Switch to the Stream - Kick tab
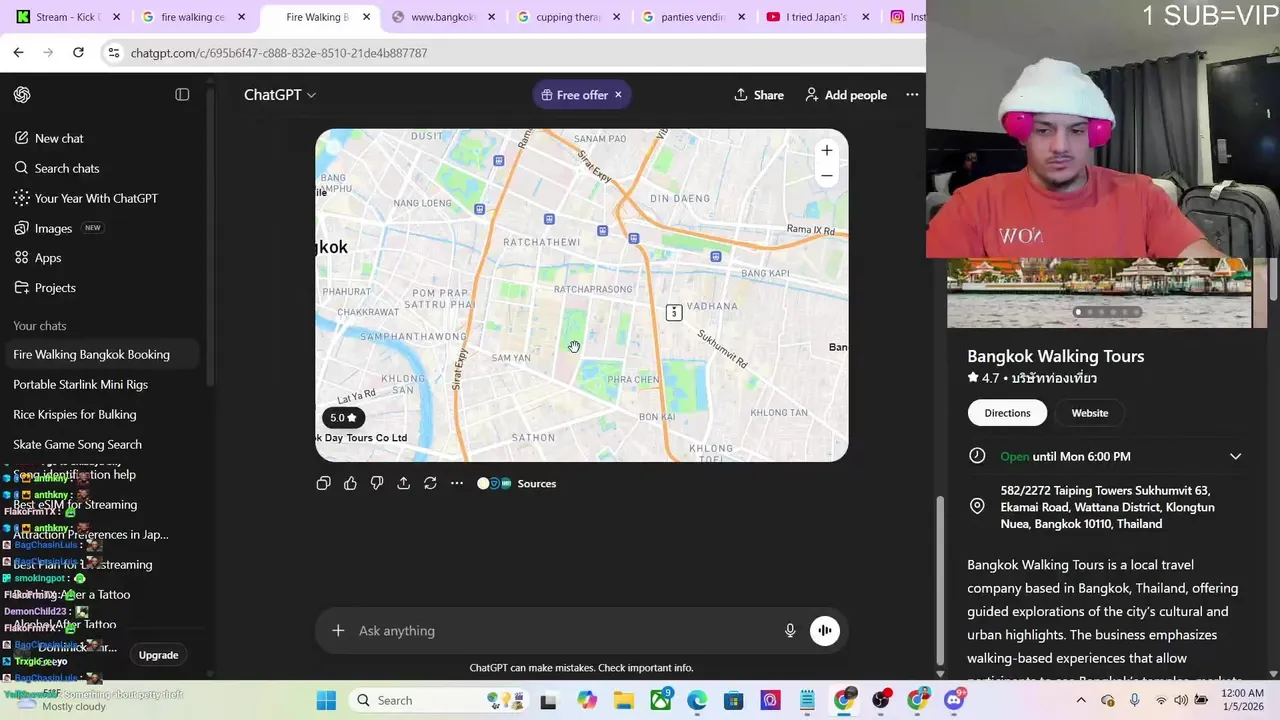The width and height of the screenshot is (1280, 720). pos(66,17)
